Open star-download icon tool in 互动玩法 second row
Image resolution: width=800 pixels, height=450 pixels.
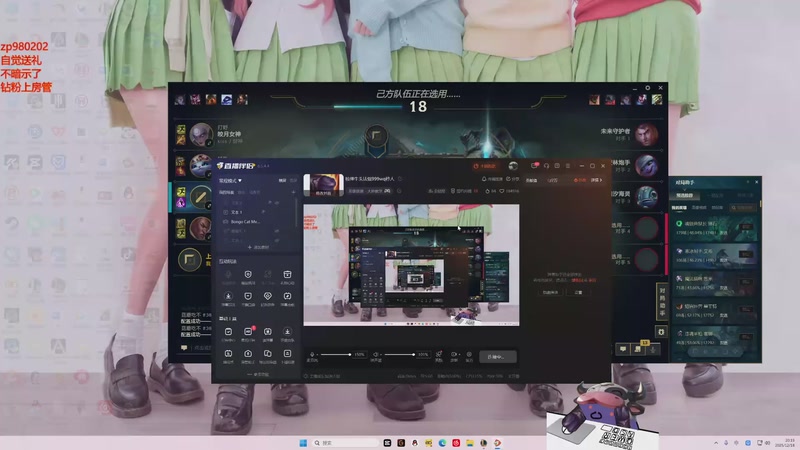click(229, 298)
